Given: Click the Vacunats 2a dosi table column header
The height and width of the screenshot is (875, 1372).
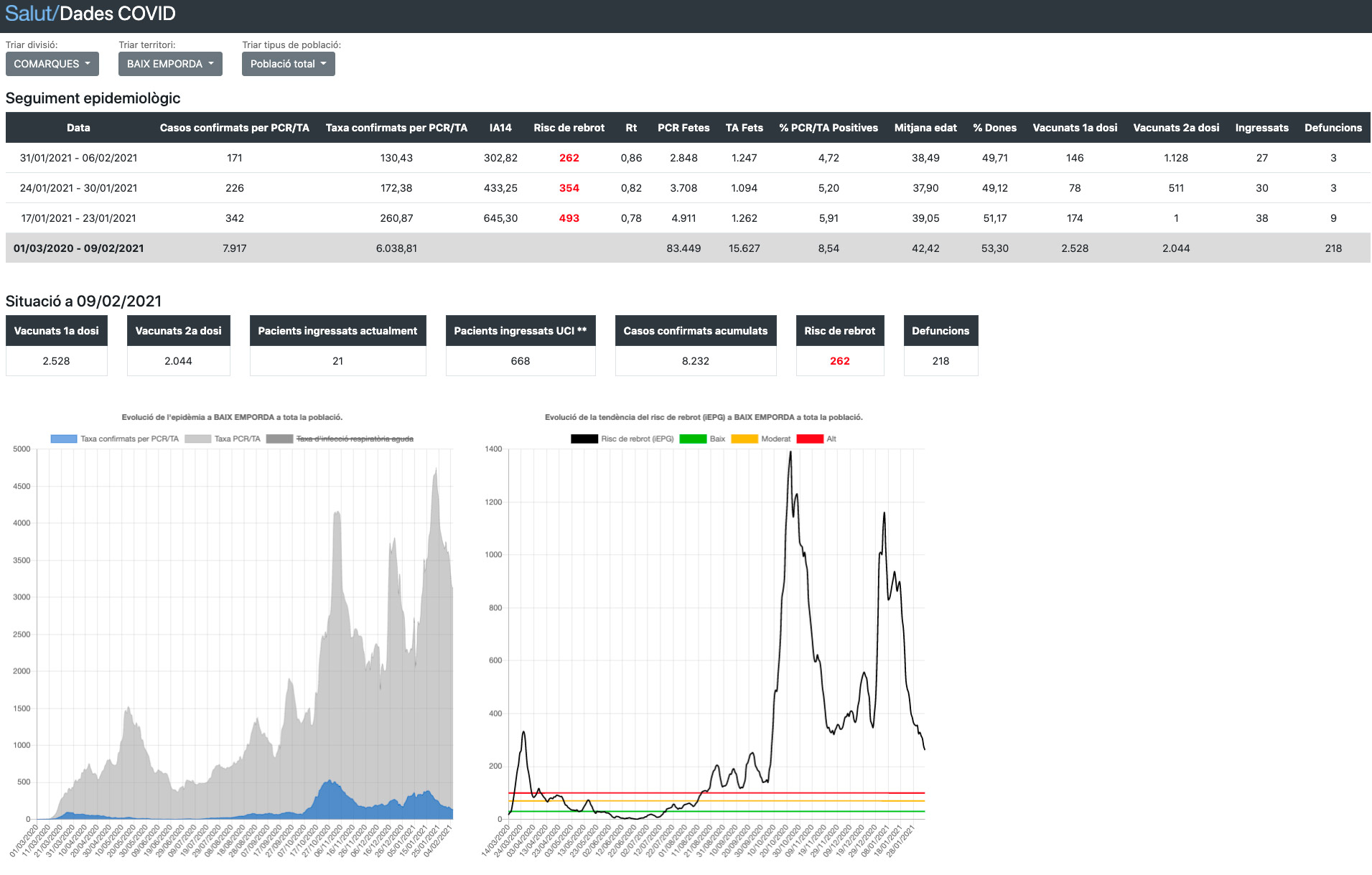Looking at the screenshot, I should pyautogui.click(x=1176, y=128).
